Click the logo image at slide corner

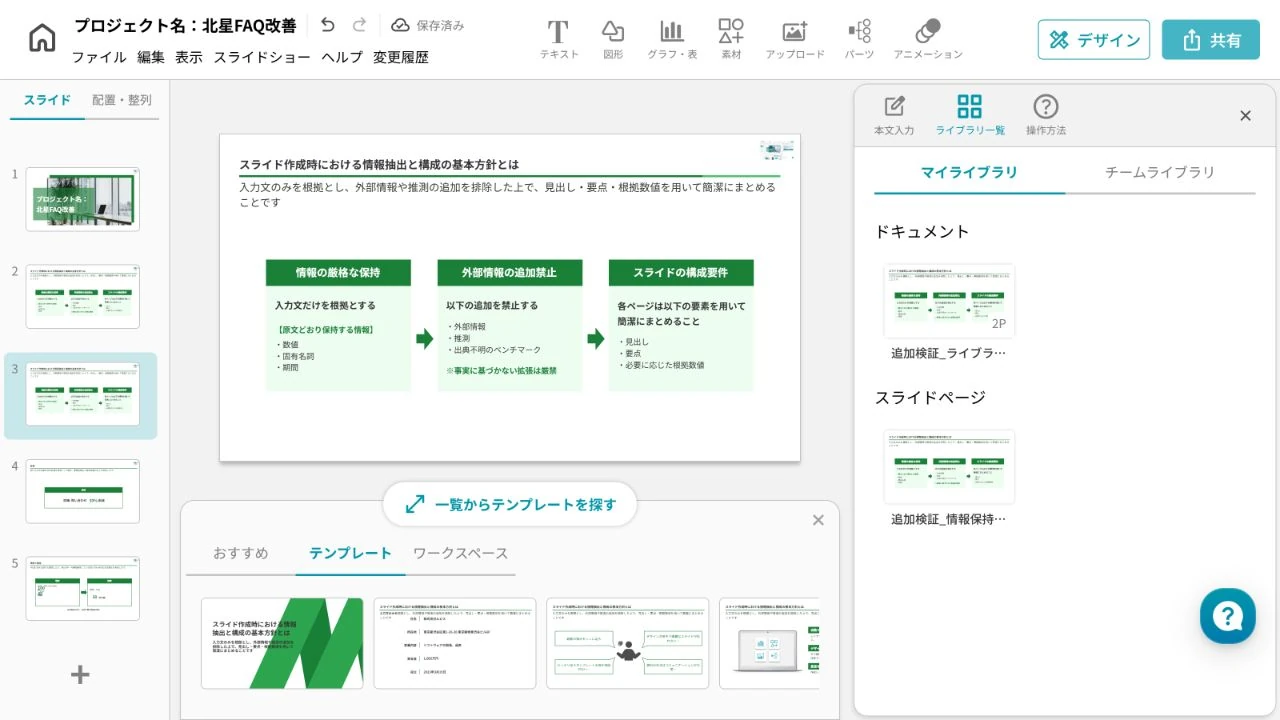(777, 150)
